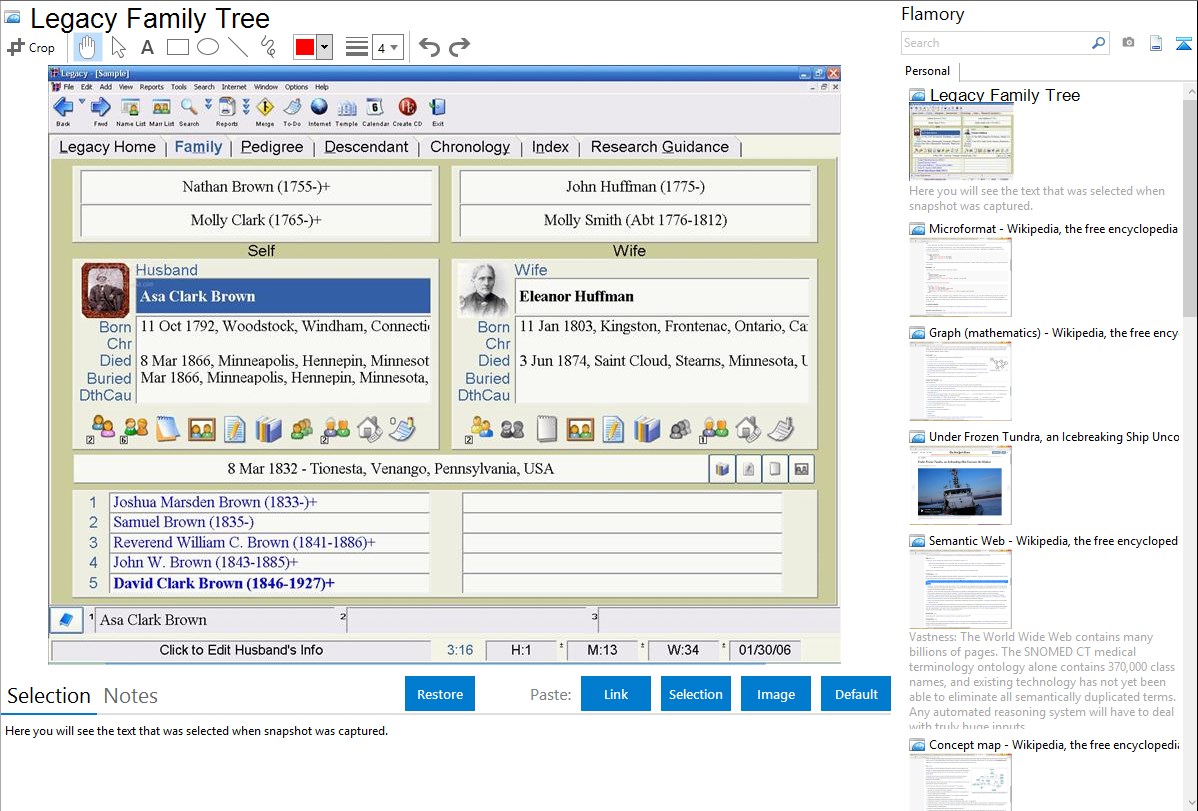
Task: Open the Legacy Family Tree snapshot thumbnail
Action: 961,142
